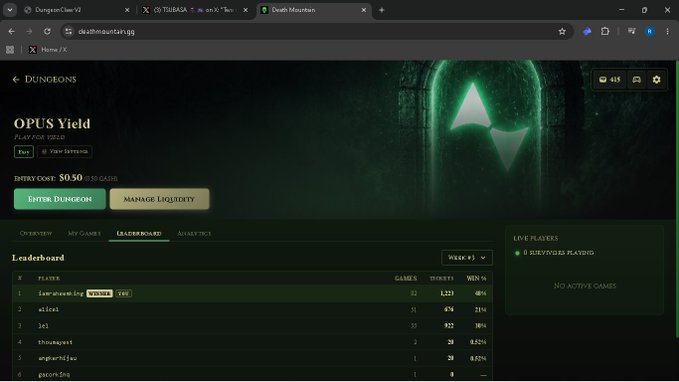The width and height of the screenshot is (679, 382).
Task: Go back to Dungeons list
Action: [x=44, y=79]
